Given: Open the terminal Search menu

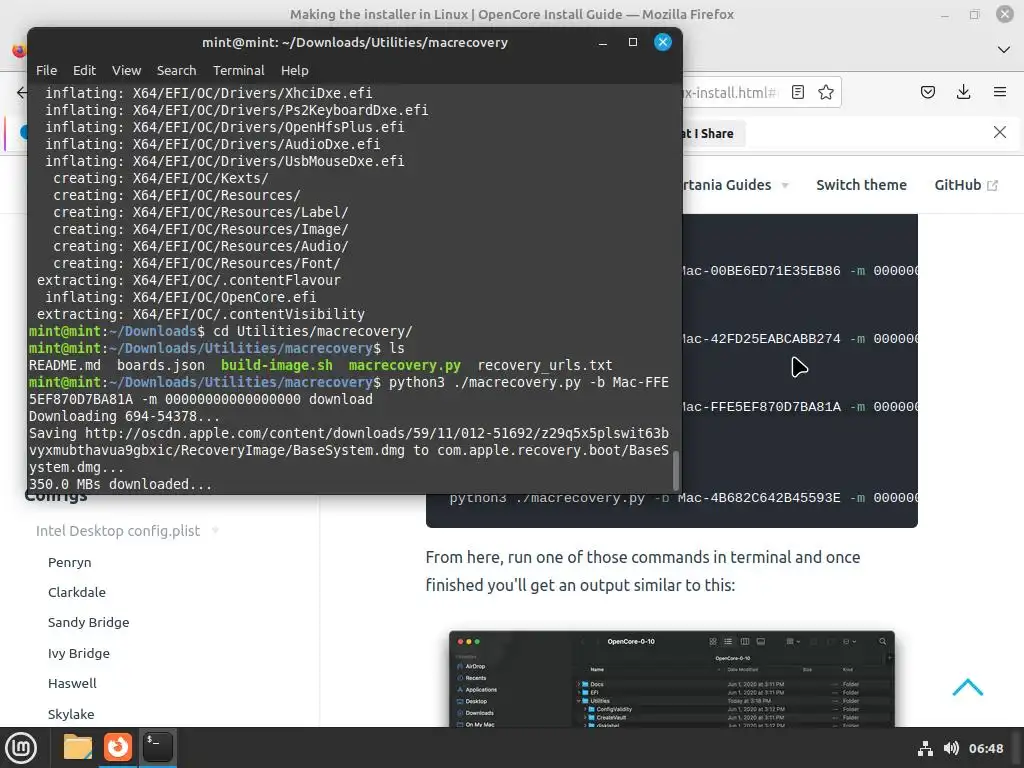Looking at the screenshot, I should (176, 71).
